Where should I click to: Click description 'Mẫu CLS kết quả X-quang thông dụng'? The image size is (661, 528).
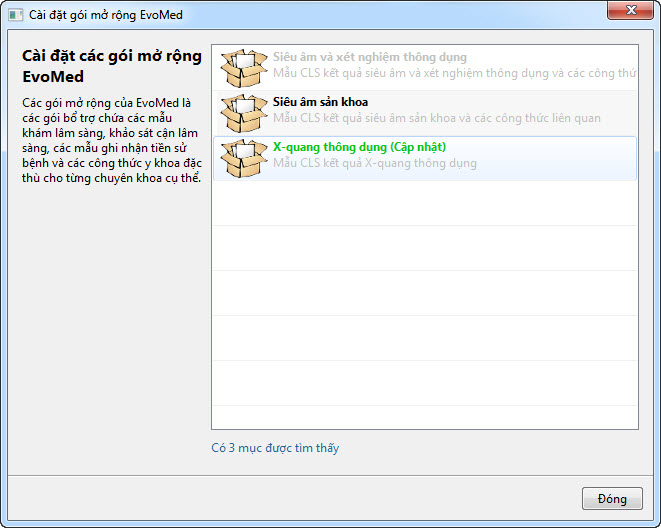375,163
